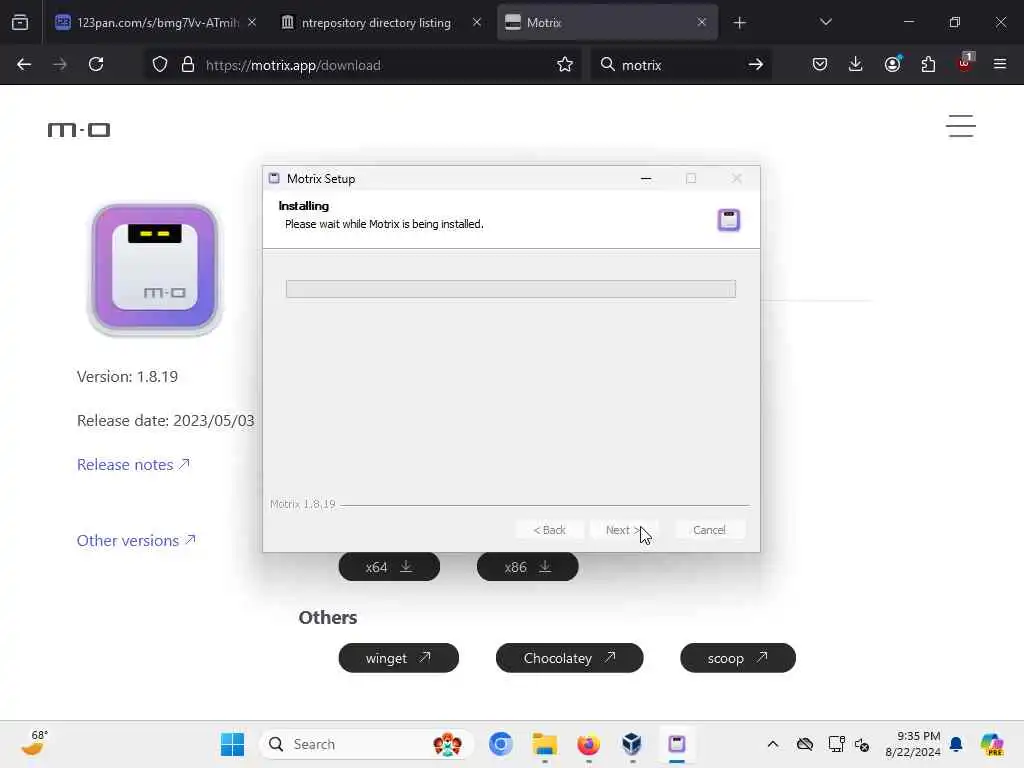Open the browser downloads panel
This screenshot has height=768, width=1024.
coord(856,65)
